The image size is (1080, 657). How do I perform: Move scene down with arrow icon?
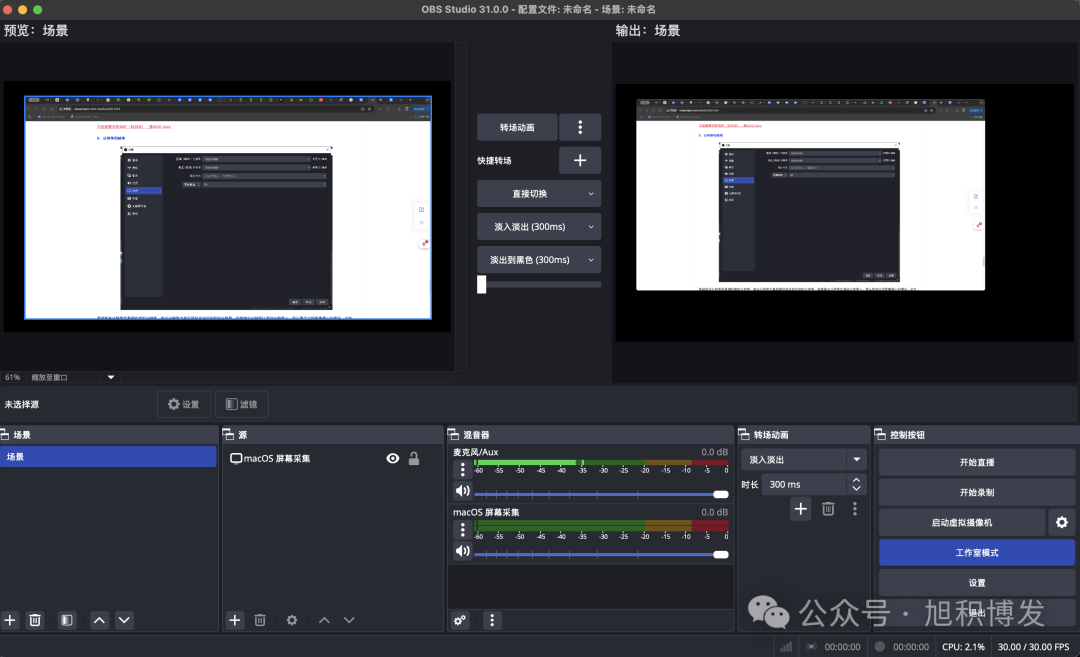pos(124,620)
